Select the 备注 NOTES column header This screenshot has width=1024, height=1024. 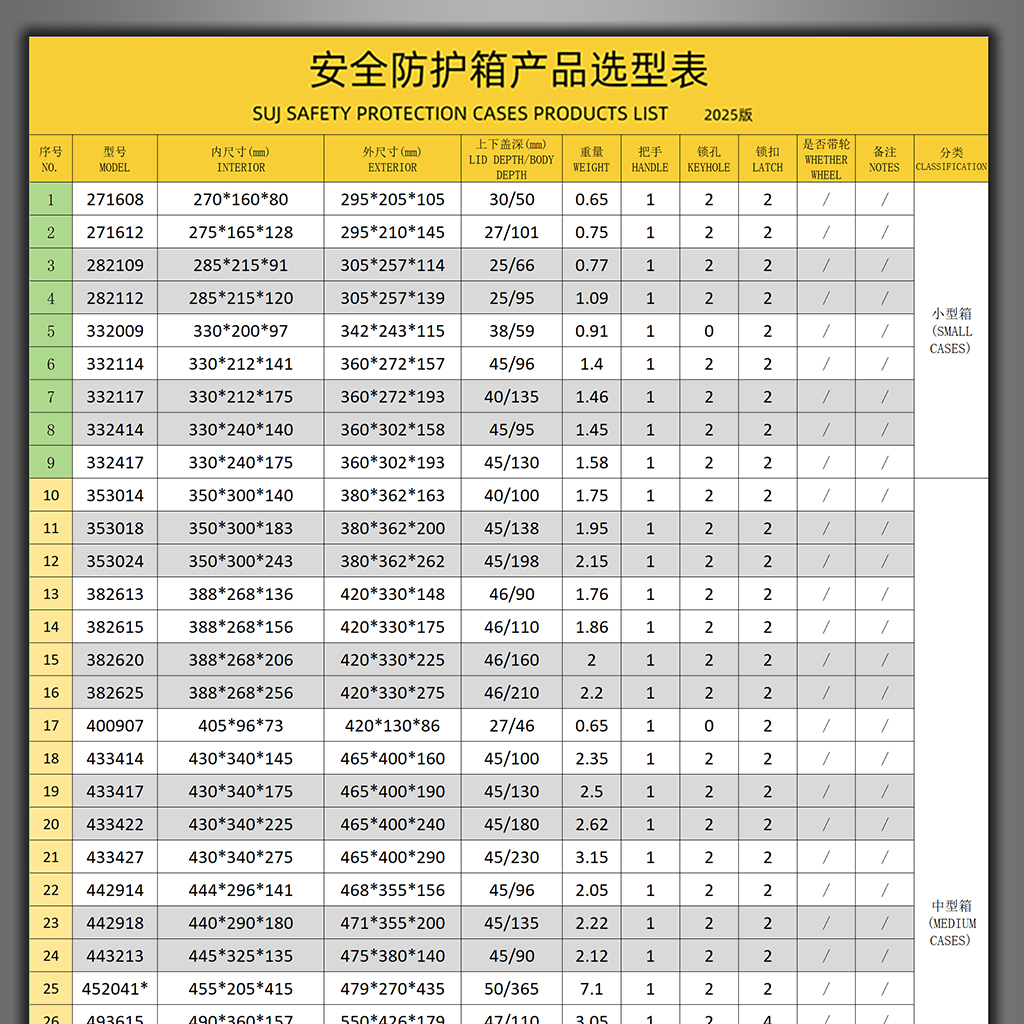coord(885,159)
